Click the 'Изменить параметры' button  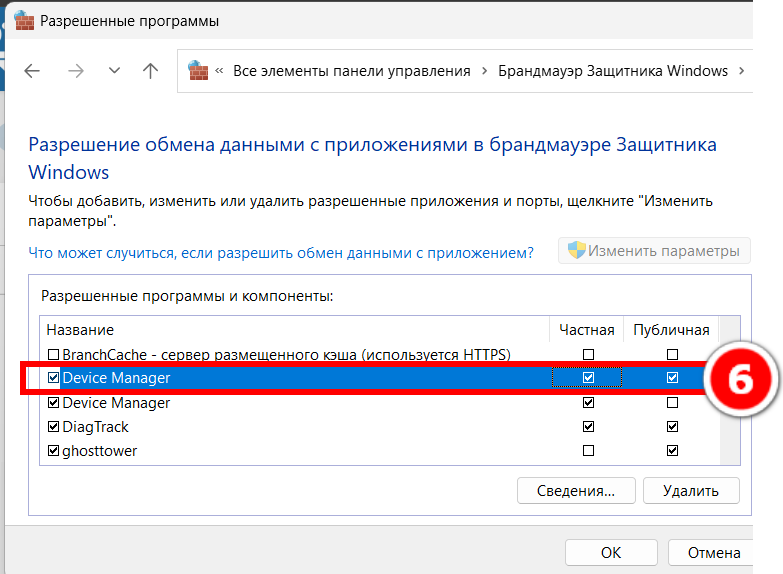coord(654,250)
